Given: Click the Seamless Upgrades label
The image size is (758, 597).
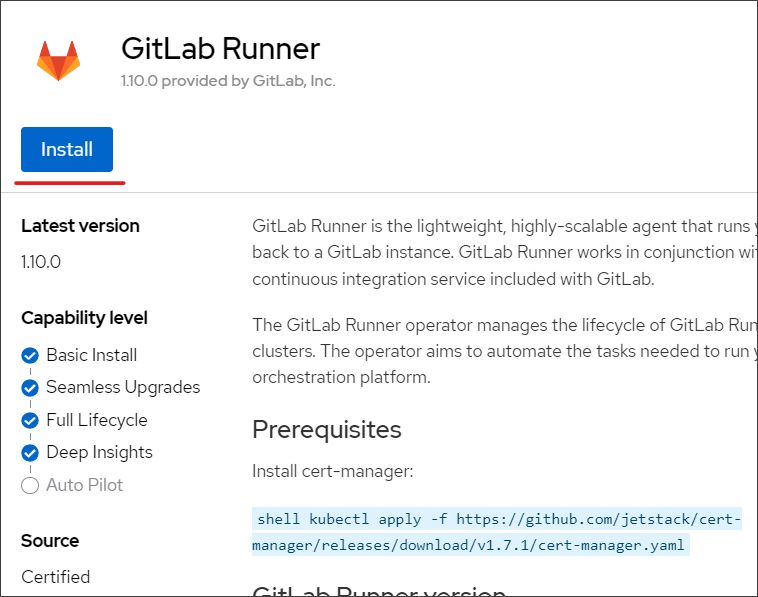Looking at the screenshot, I should [123, 388].
